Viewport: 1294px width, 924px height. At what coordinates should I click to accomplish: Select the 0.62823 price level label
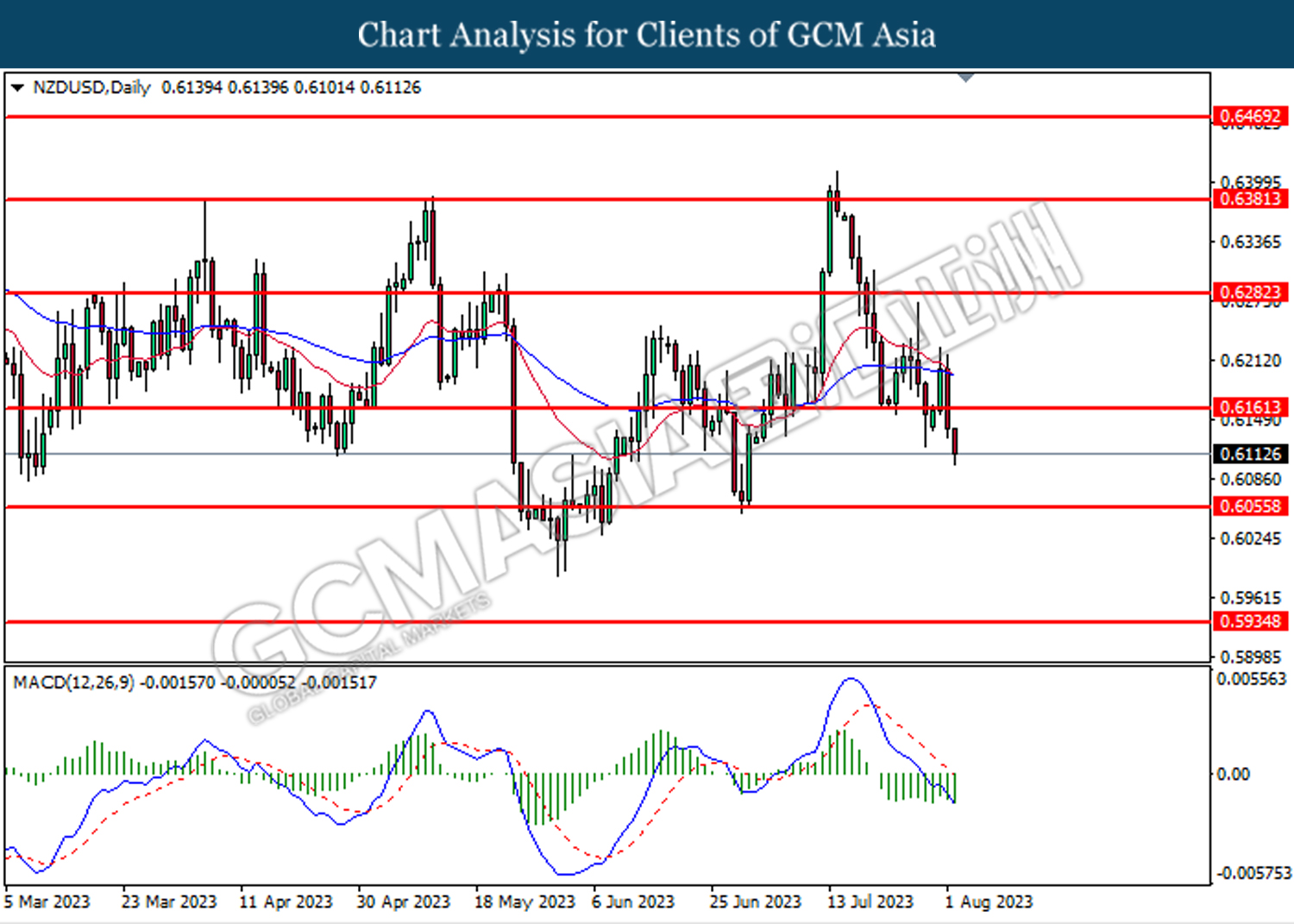pos(1250,292)
